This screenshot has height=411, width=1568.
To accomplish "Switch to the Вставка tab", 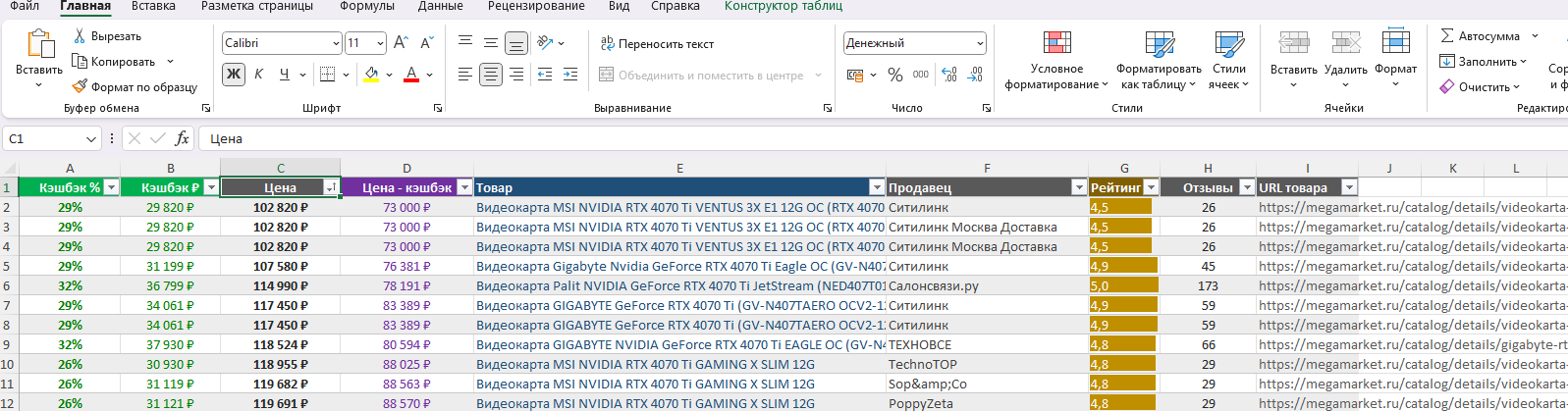I will (153, 6).
